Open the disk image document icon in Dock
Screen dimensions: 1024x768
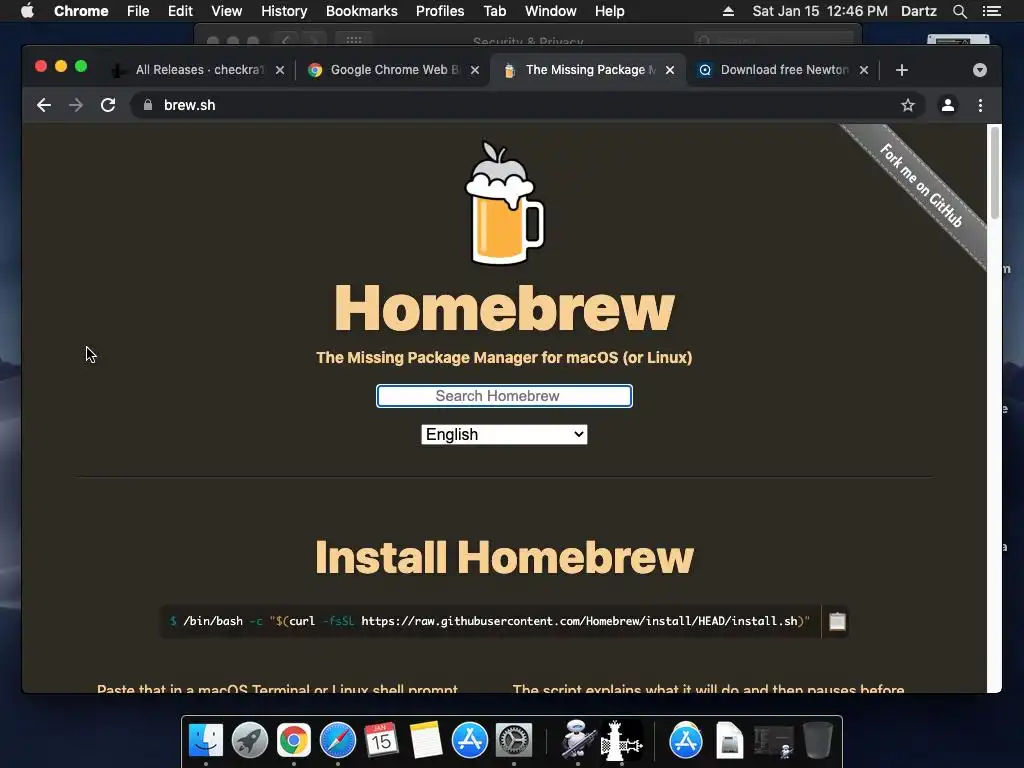tap(729, 741)
